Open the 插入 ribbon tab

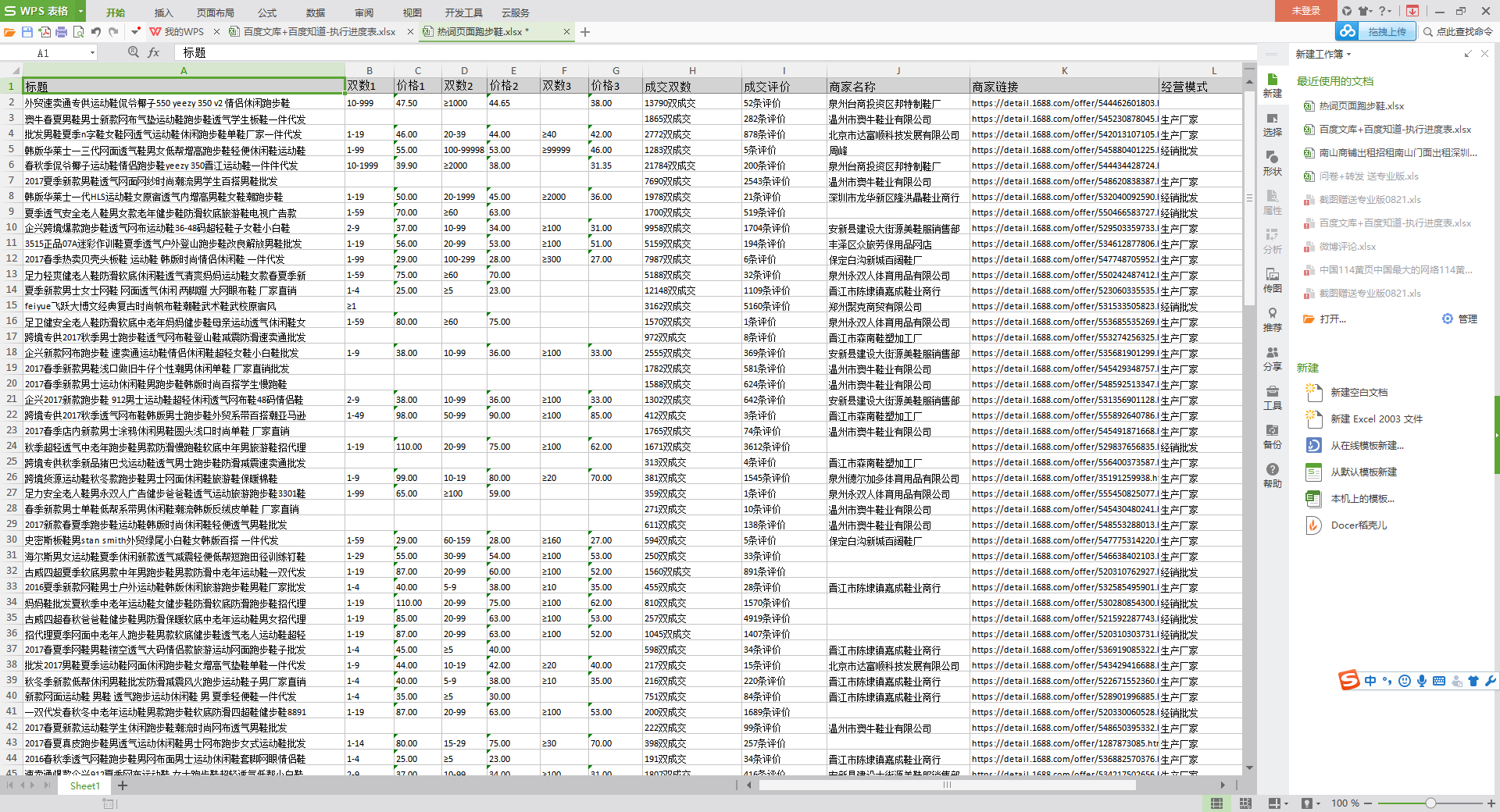click(163, 12)
